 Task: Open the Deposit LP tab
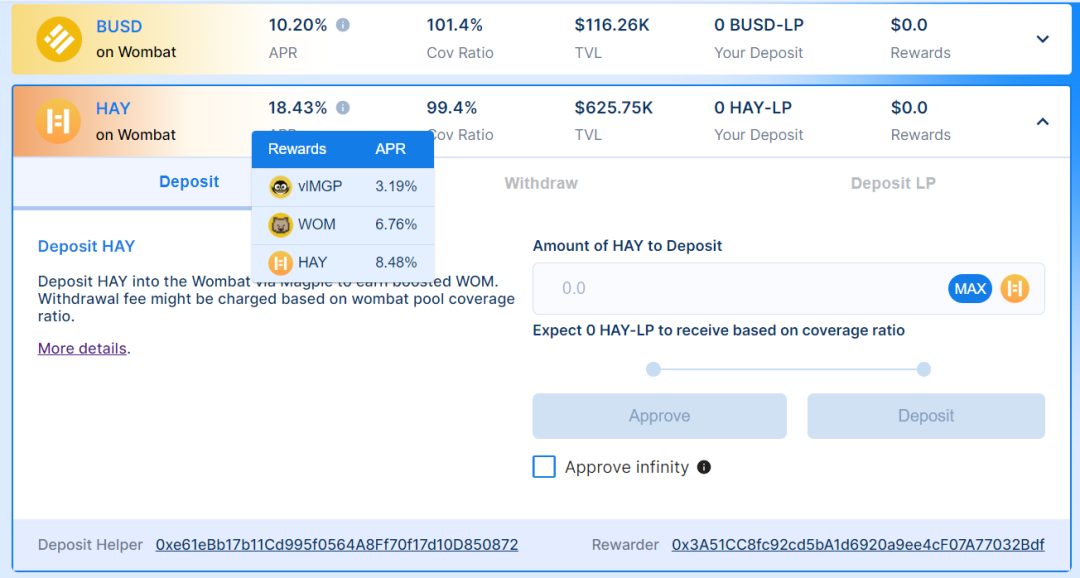(892, 182)
